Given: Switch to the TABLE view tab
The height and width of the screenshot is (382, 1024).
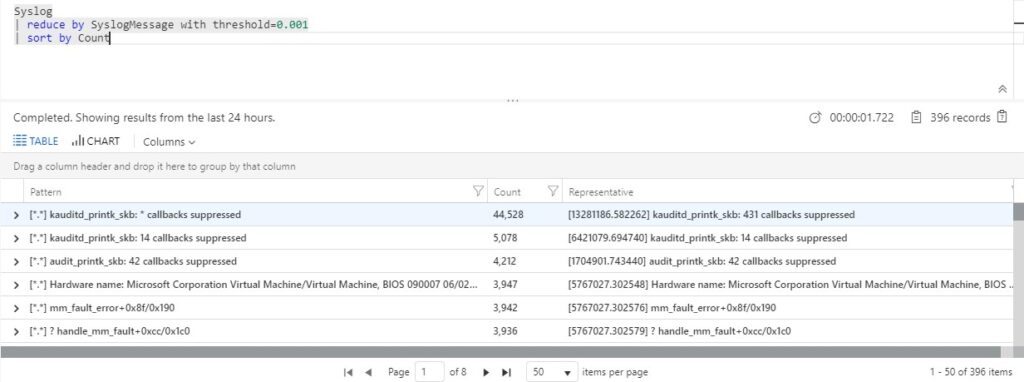Looking at the screenshot, I should click(x=36, y=141).
